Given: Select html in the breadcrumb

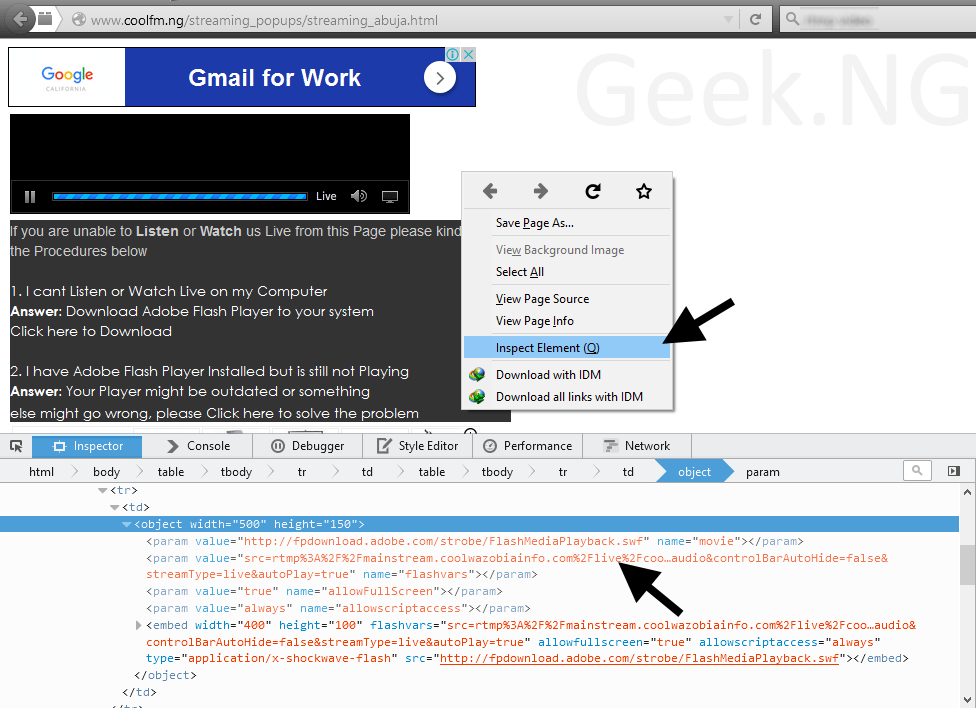Looking at the screenshot, I should click(x=41, y=472).
